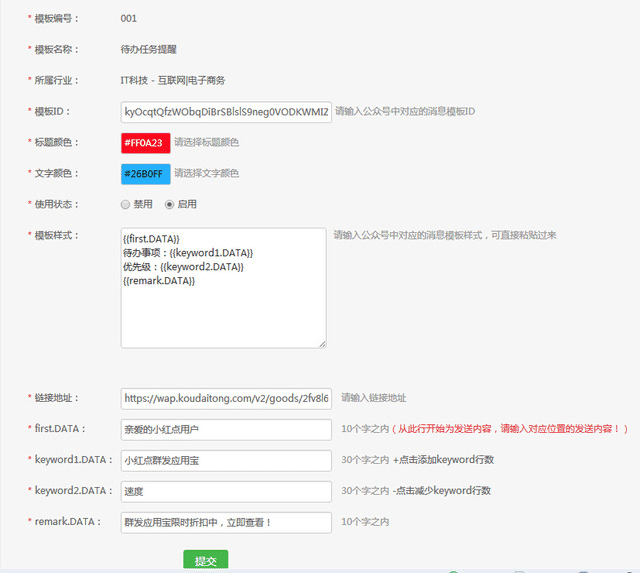Open the 文字颜色 #26B0FF color swatch
640x573 pixels.
pyautogui.click(x=145, y=174)
